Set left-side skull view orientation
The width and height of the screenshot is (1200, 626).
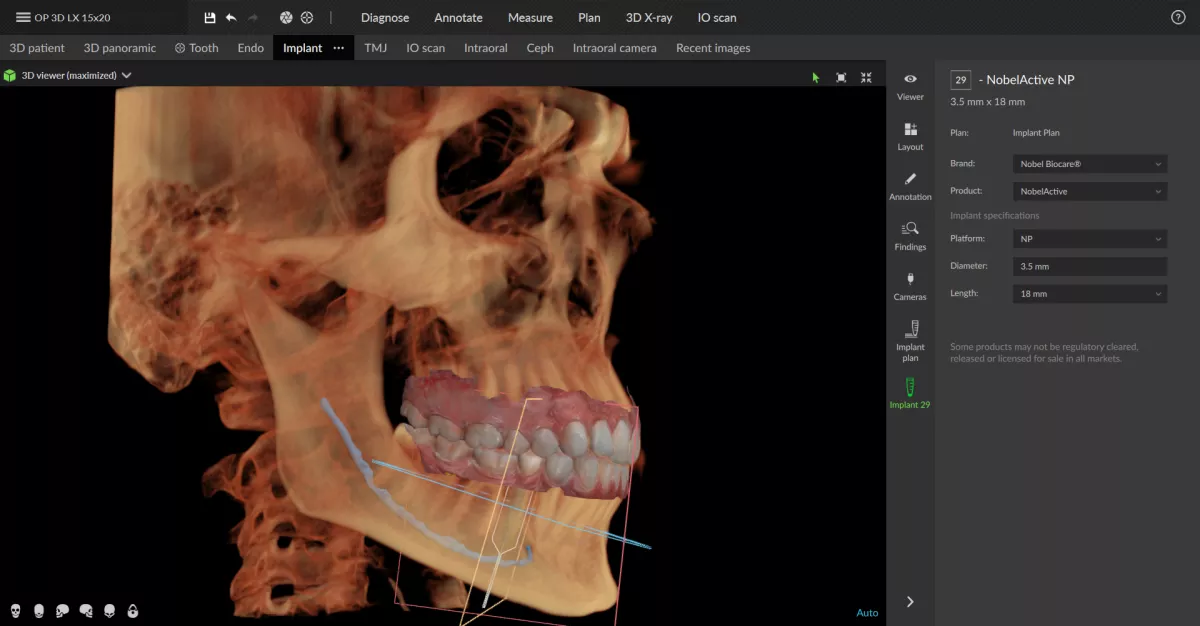pyautogui.click(x=62, y=610)
